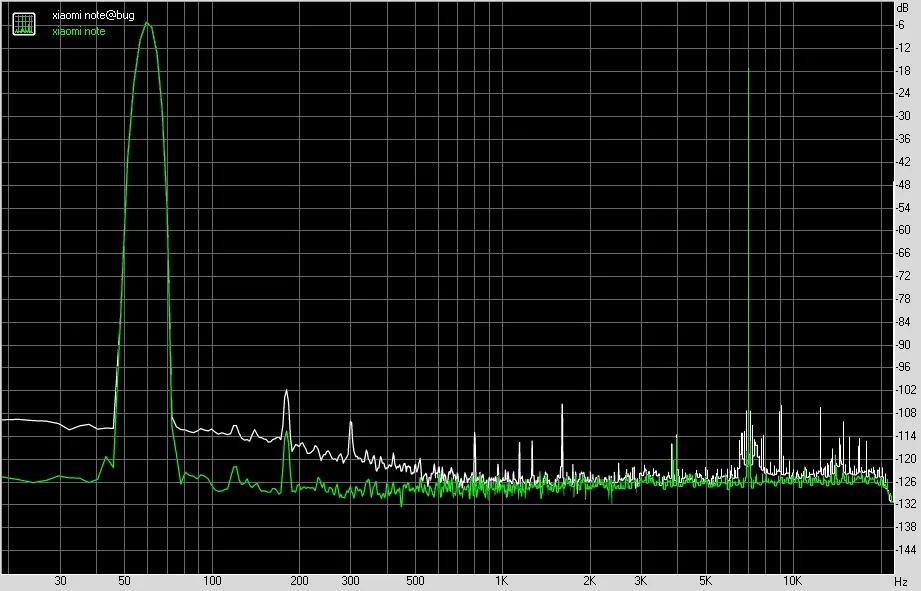921x591 pixels.
Task: Click the -18 dB axis value
Action: 903,70
